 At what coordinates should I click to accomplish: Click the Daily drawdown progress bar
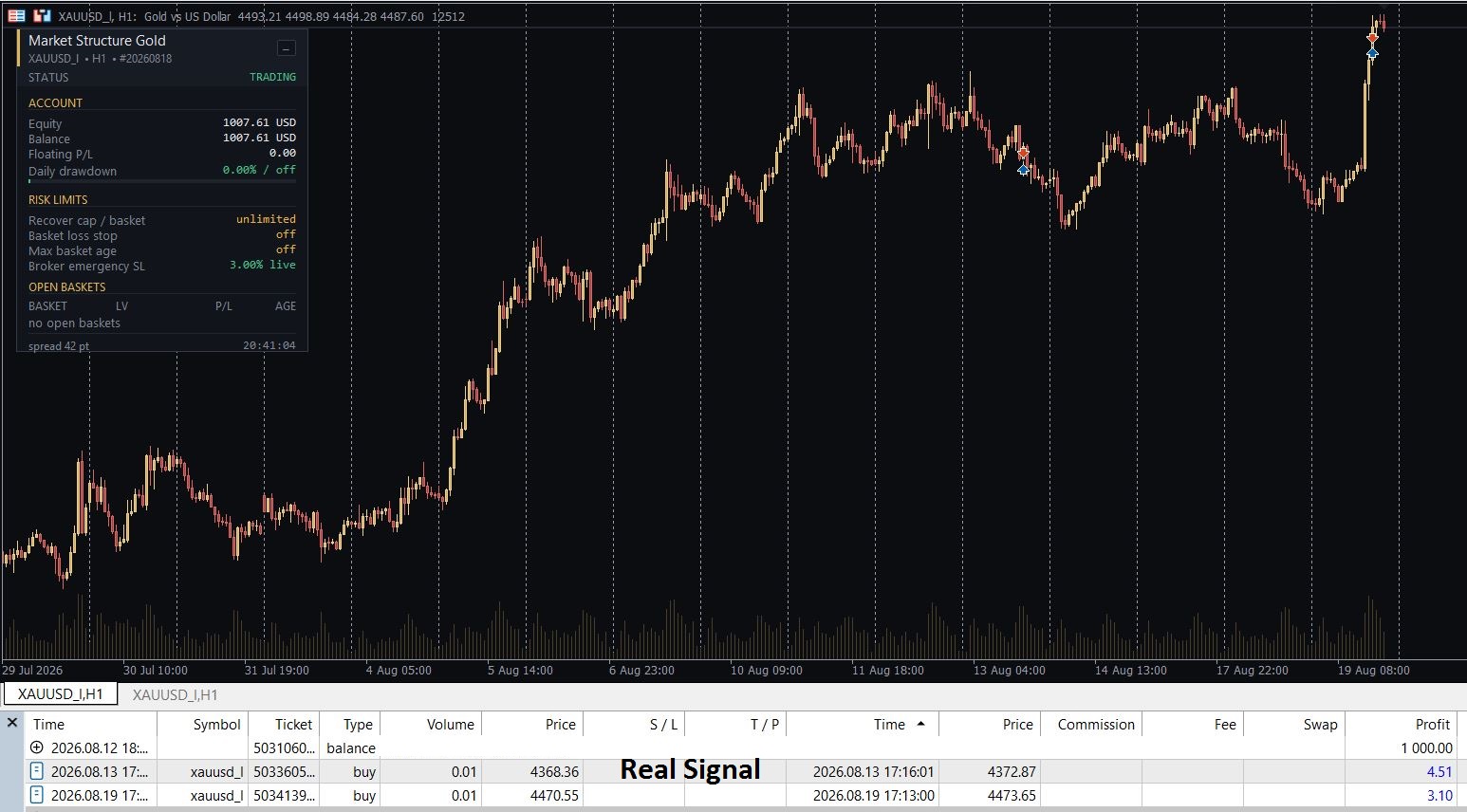point(162,180)
